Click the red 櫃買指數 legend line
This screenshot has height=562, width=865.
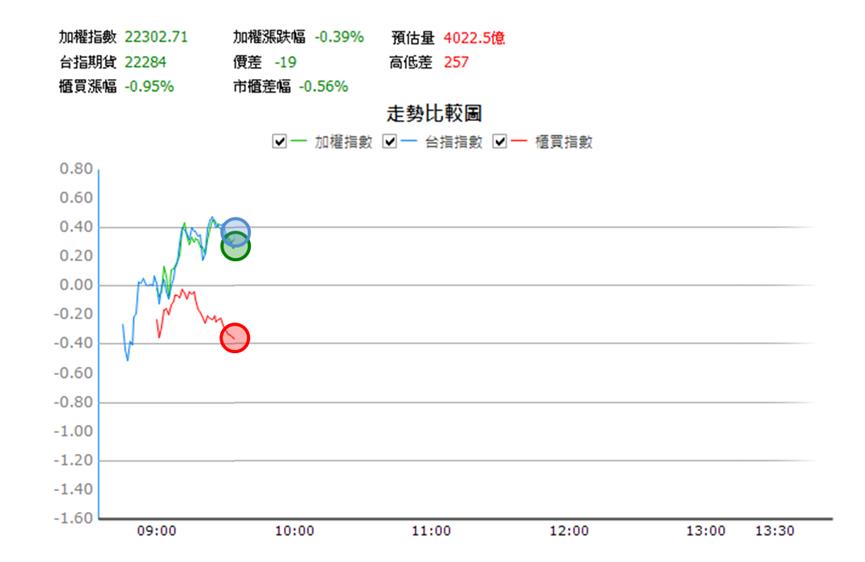[x=519, y=141]
